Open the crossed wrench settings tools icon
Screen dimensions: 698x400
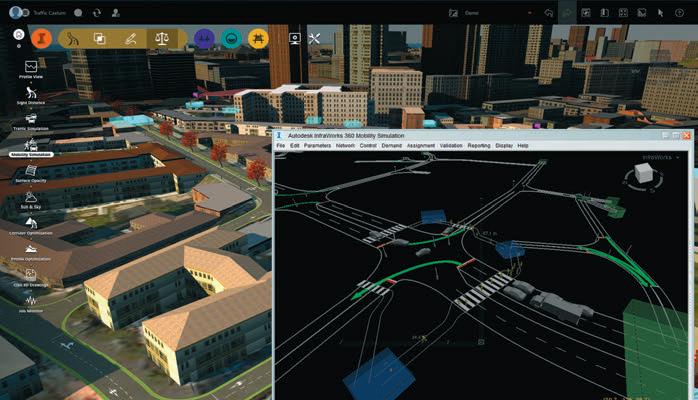point(314,39)
